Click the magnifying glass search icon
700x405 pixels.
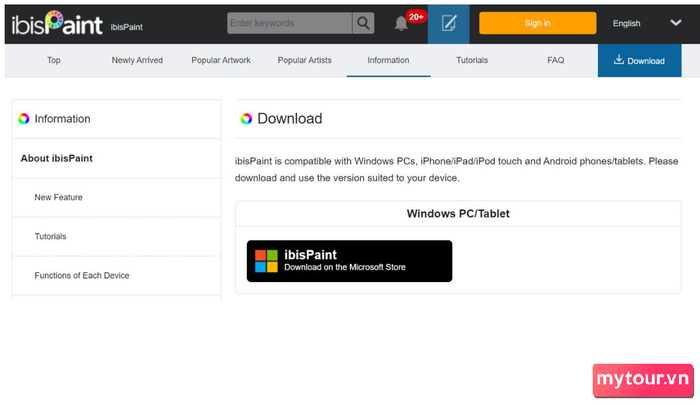click(x=363, y=22)
